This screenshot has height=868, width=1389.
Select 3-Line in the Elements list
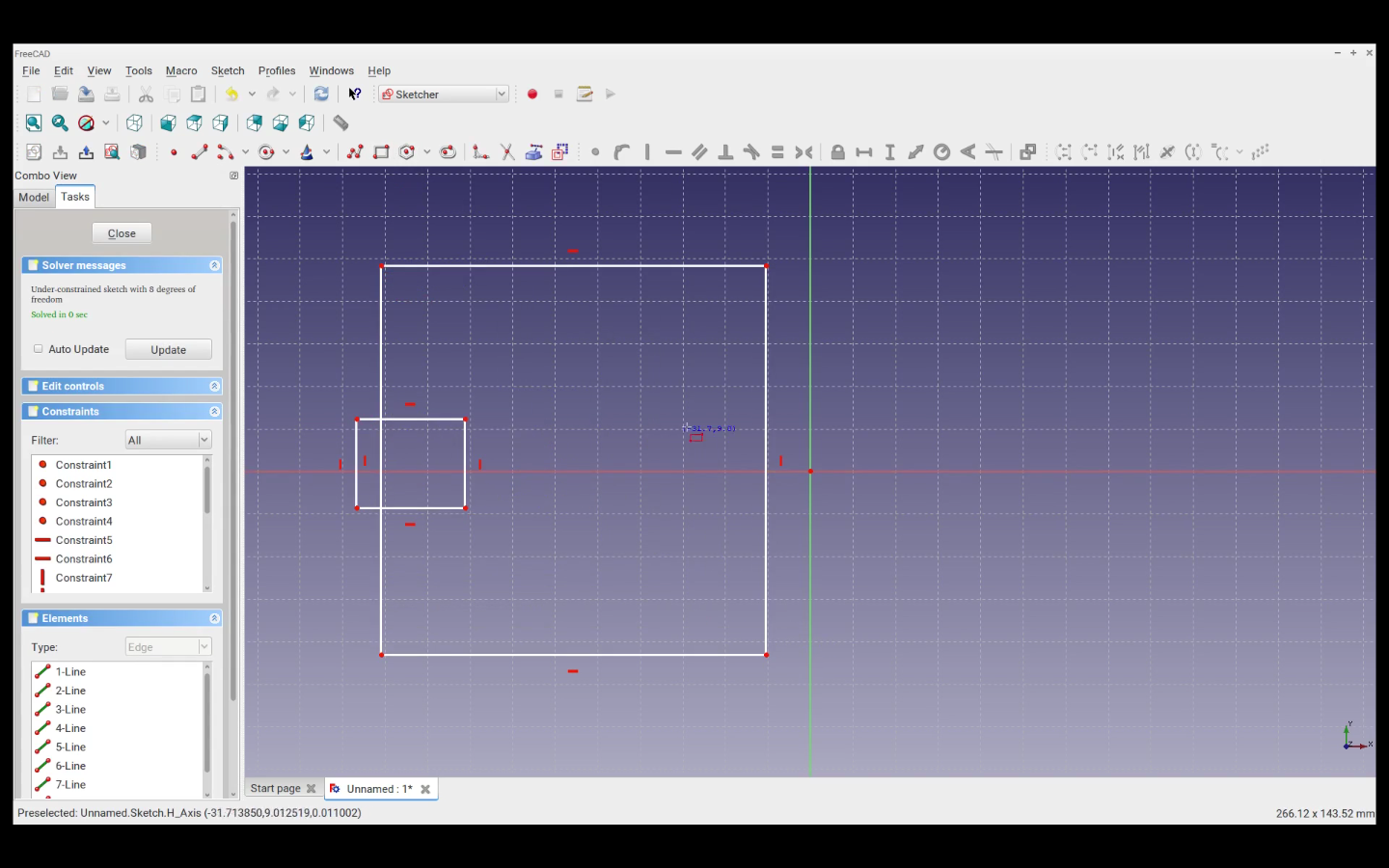pos(70,710)
